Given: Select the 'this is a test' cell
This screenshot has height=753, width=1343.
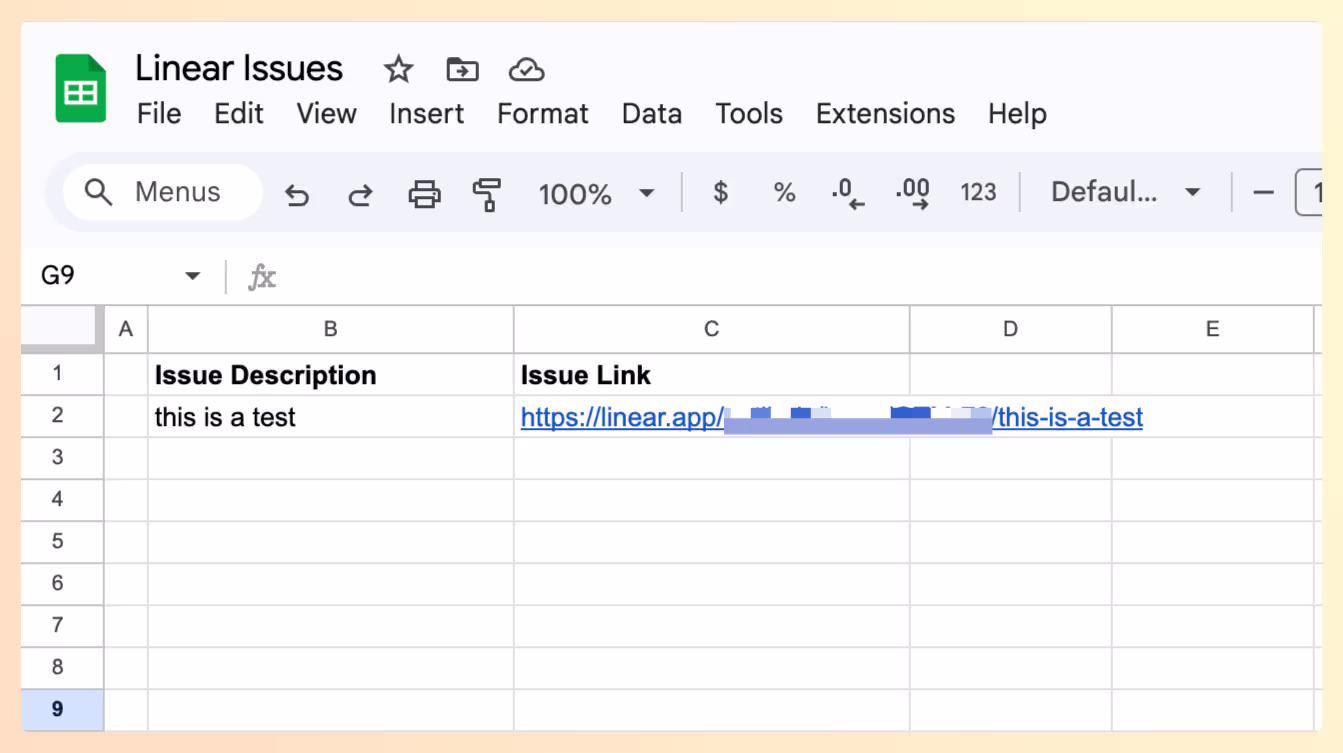Looking at the screenshot, I should click(331, 417).
